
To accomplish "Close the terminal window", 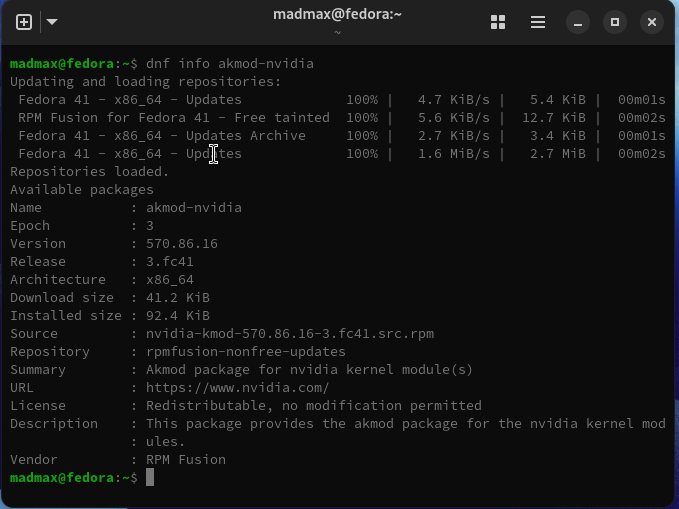I will 652,22.
